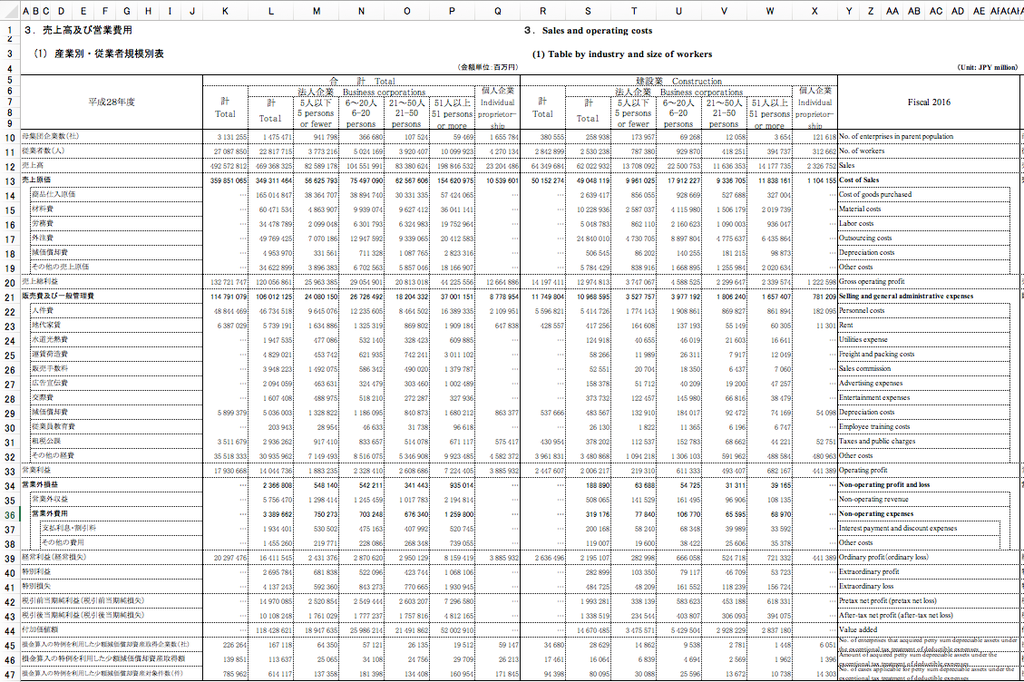Click the cell with value '114 791 079'
Screen dimensions: 1024x682
(225, 297)
